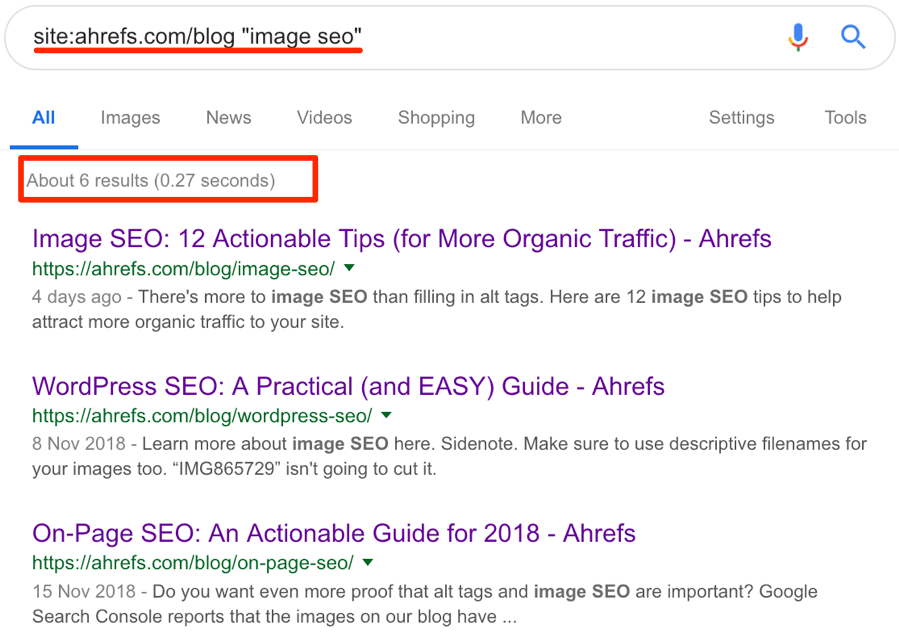The width and height of the screenshot is (899, 637).
Task: Click the blue magnifying glass search icon
Action: 853,37
